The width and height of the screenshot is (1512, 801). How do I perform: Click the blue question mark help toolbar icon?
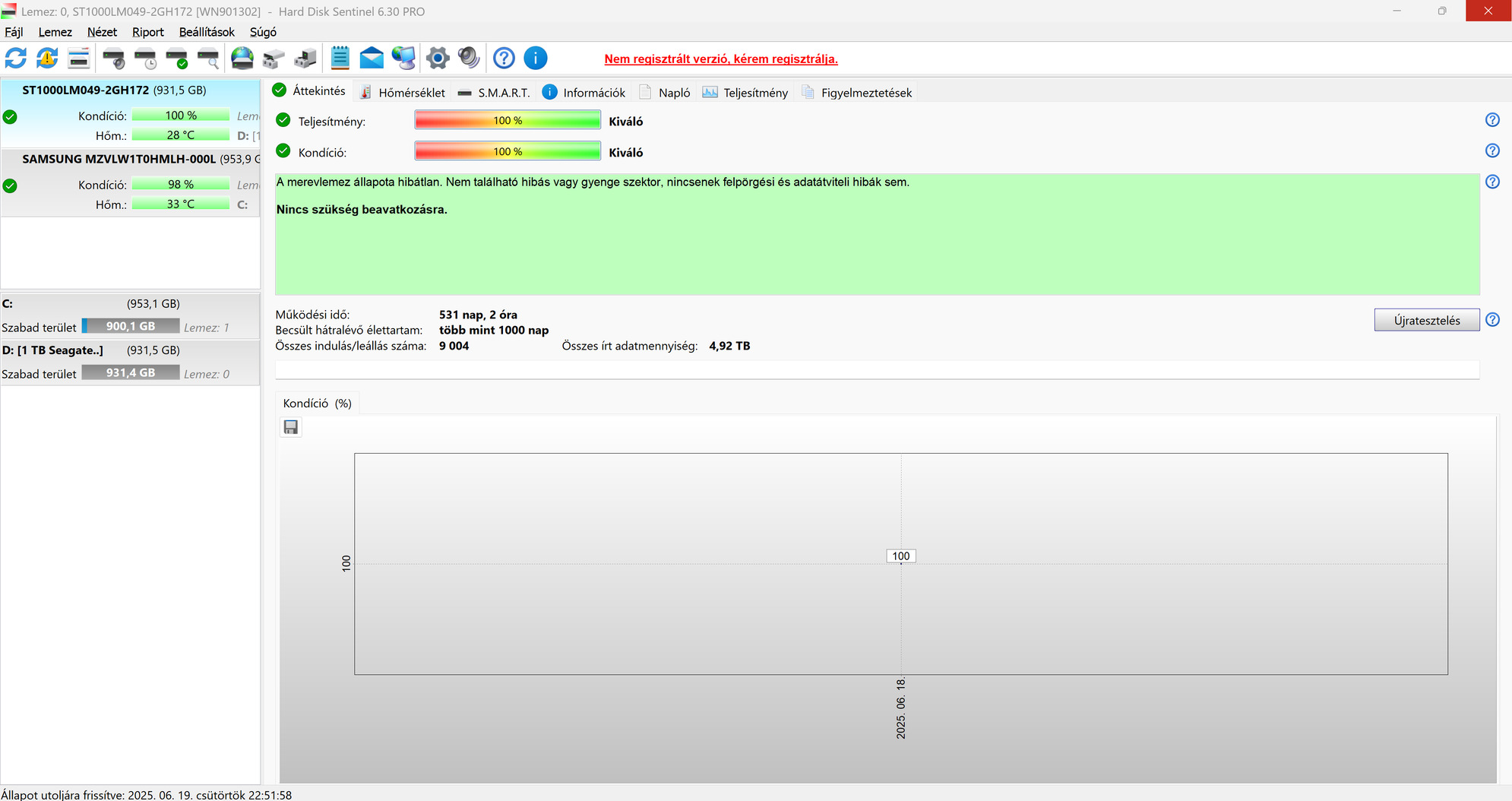[504, 58]
